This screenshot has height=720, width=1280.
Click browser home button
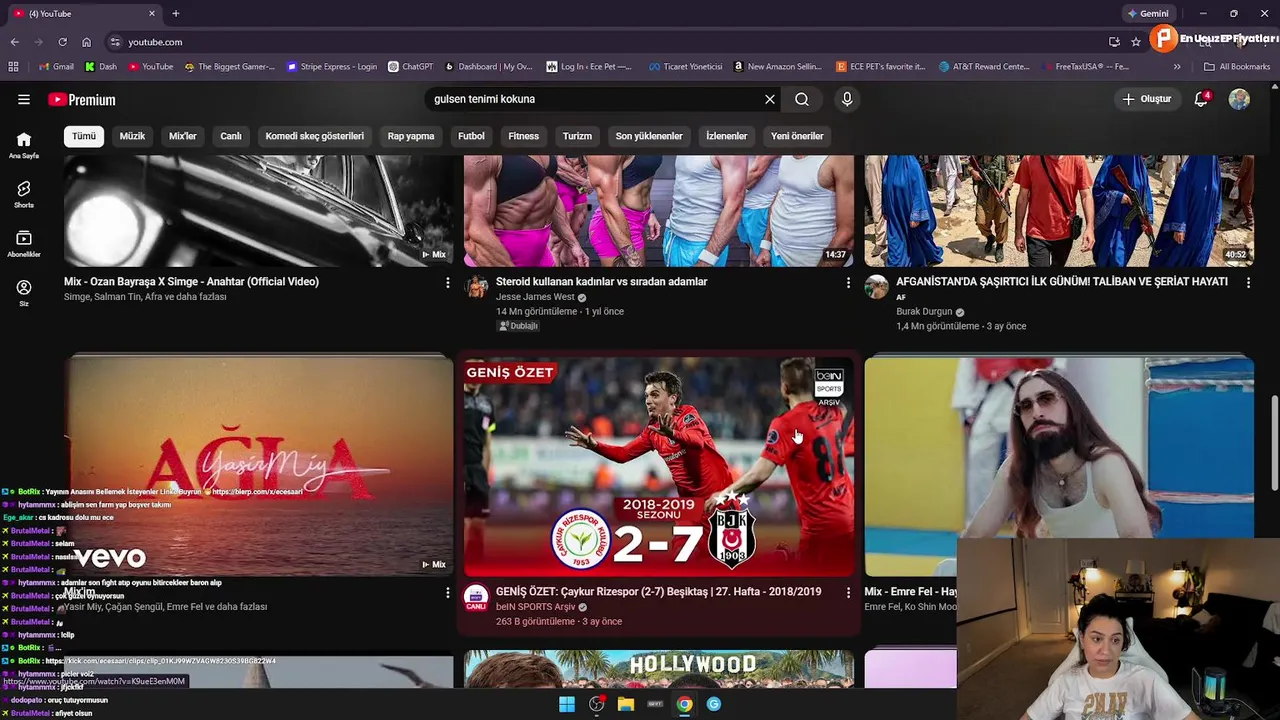click(86, 42)
